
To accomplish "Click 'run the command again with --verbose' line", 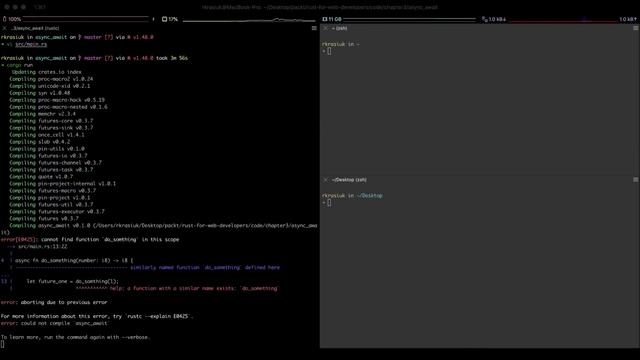I will click(75, 337).
